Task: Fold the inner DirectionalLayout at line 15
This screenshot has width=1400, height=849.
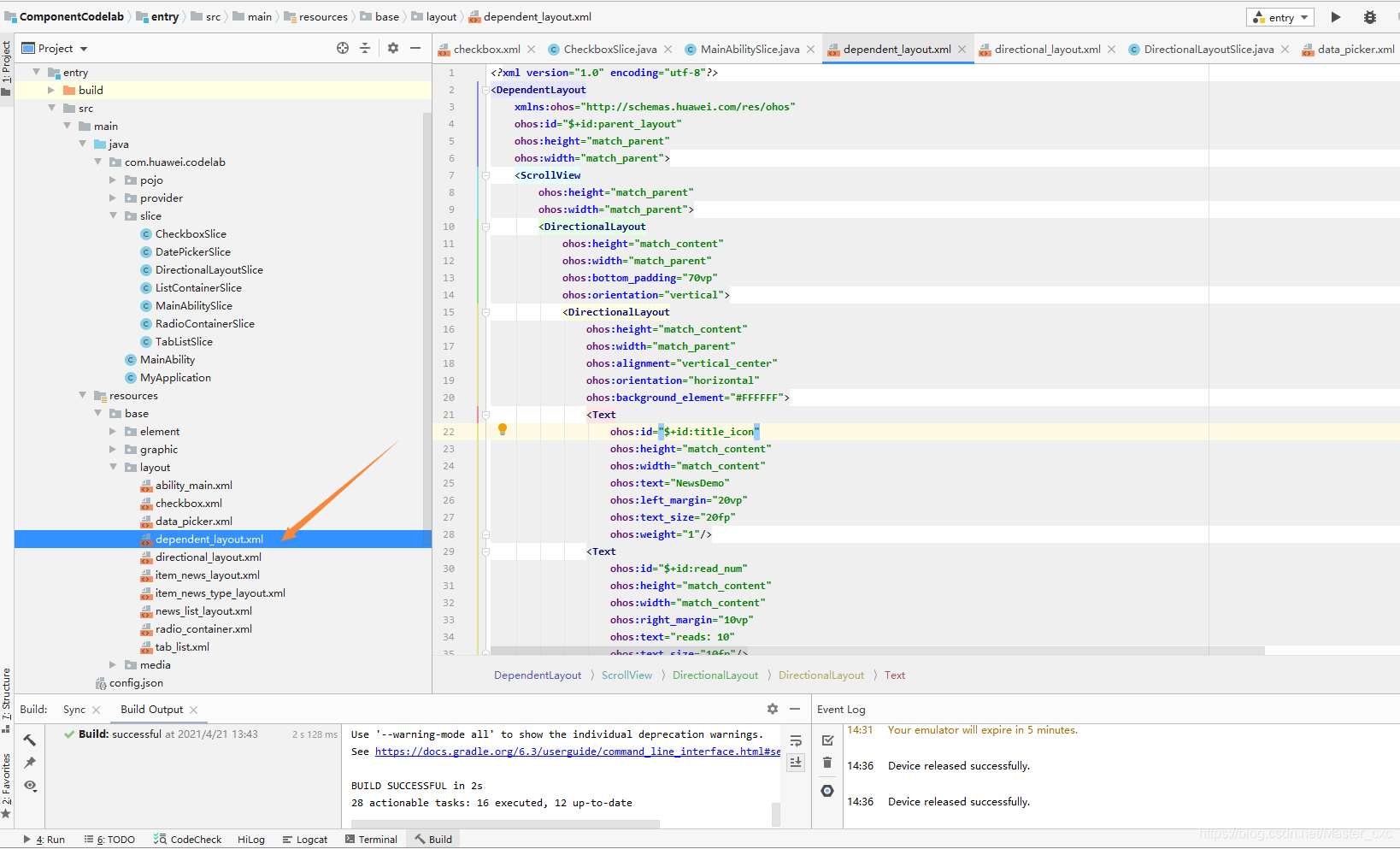Action: 485,312
